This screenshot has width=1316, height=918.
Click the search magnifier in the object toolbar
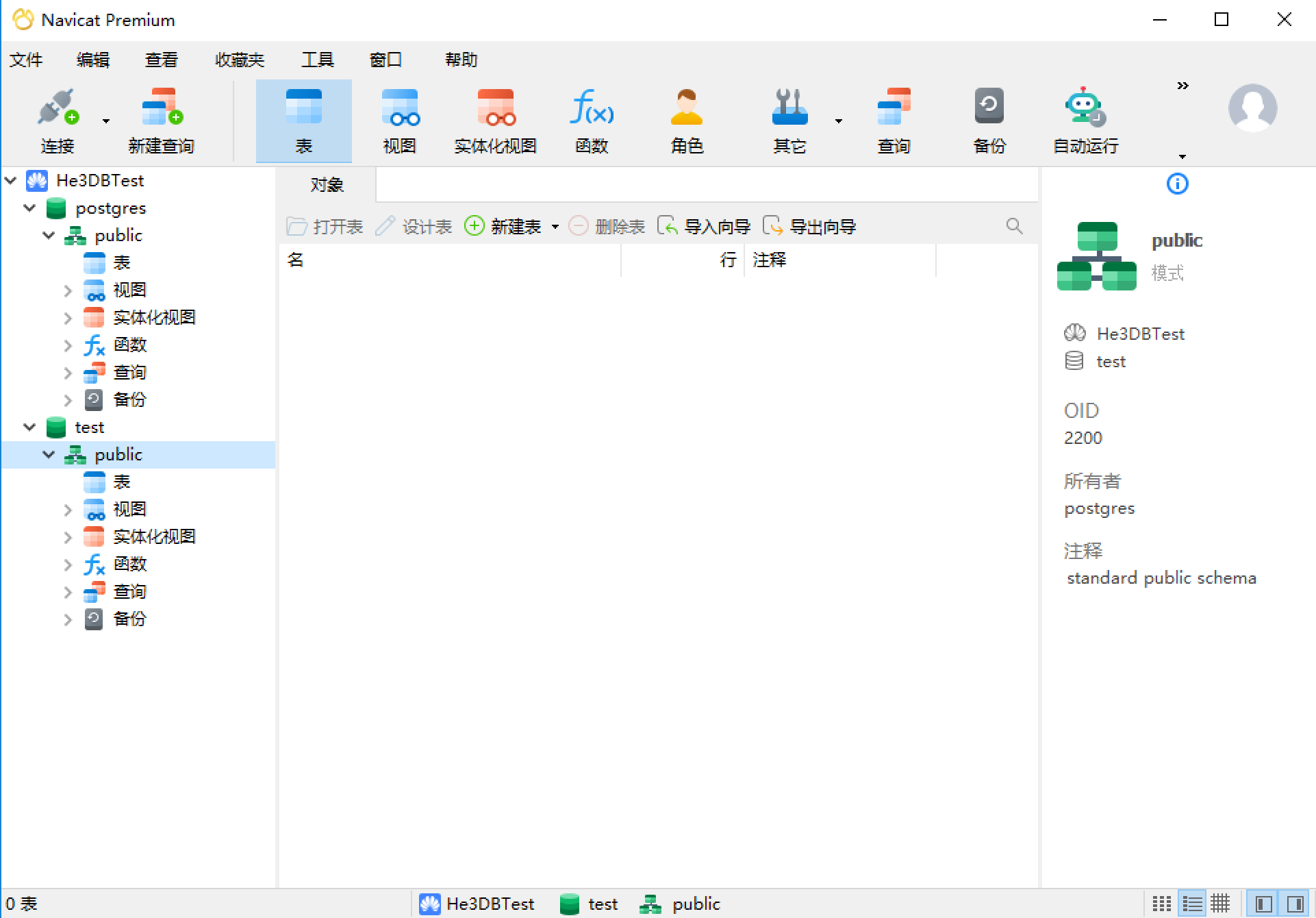tap(1014, 226)
